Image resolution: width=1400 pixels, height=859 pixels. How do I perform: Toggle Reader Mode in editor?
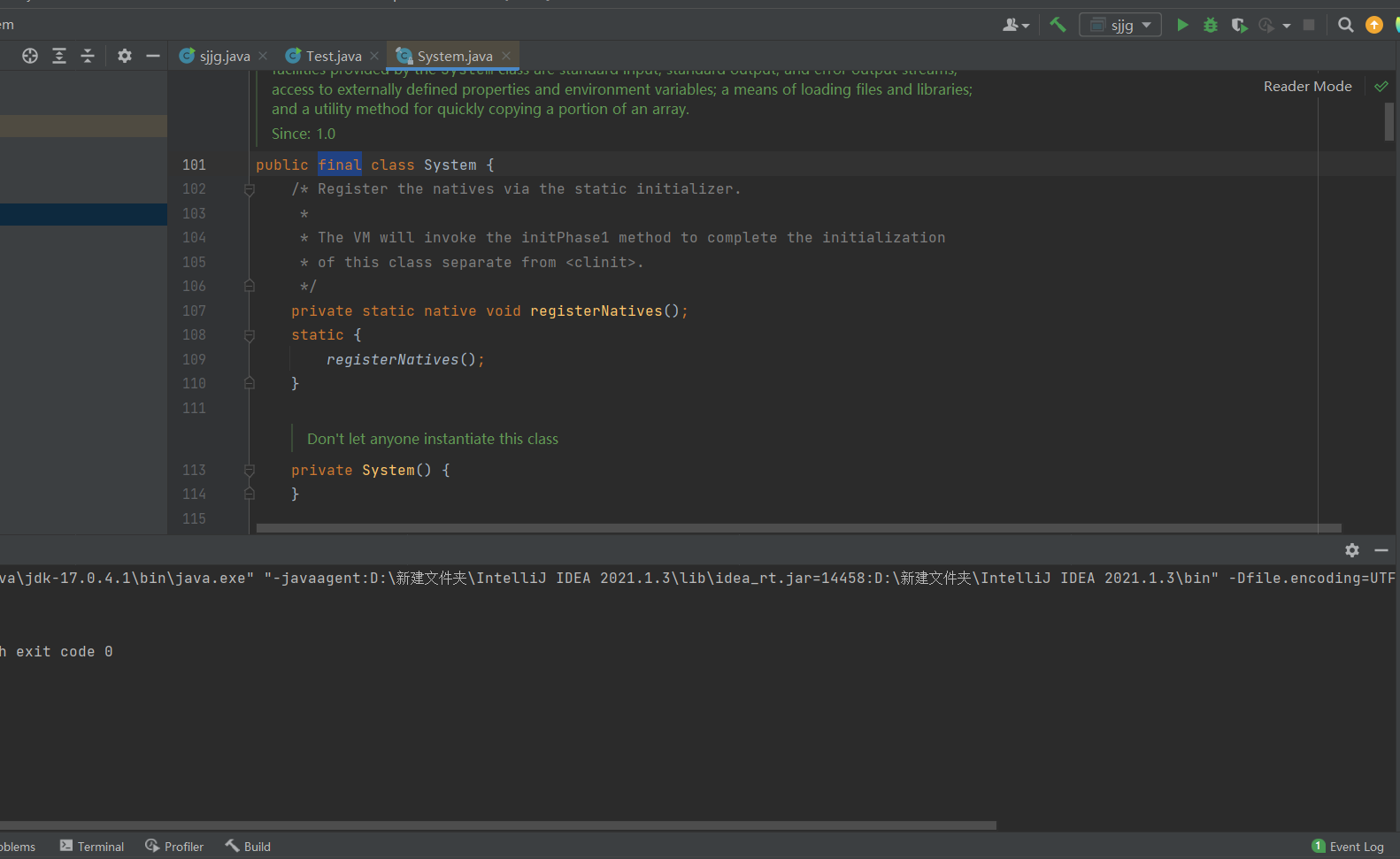(1307, 86)
